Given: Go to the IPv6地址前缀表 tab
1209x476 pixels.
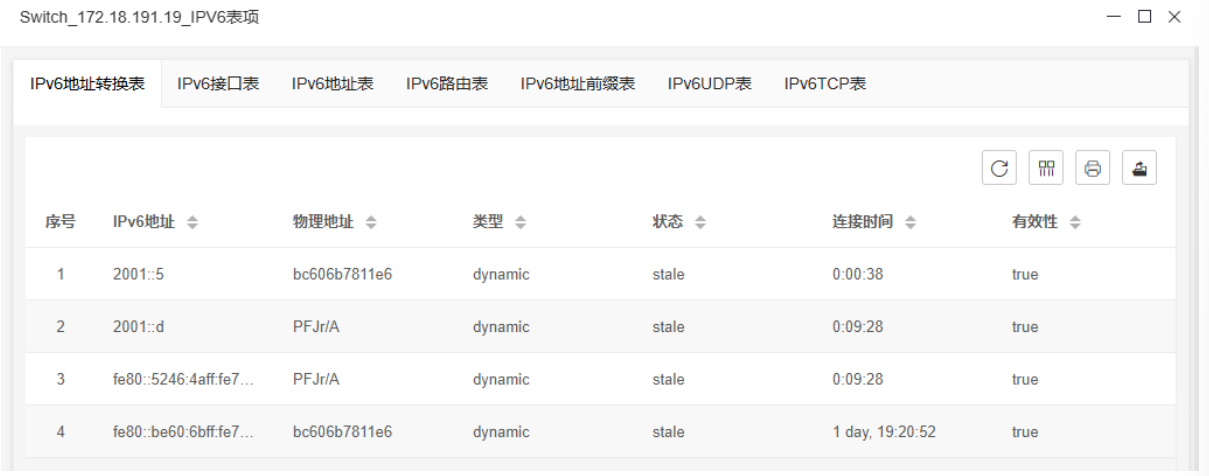Looking at the screenshot, I should click(x=577, y=84).
